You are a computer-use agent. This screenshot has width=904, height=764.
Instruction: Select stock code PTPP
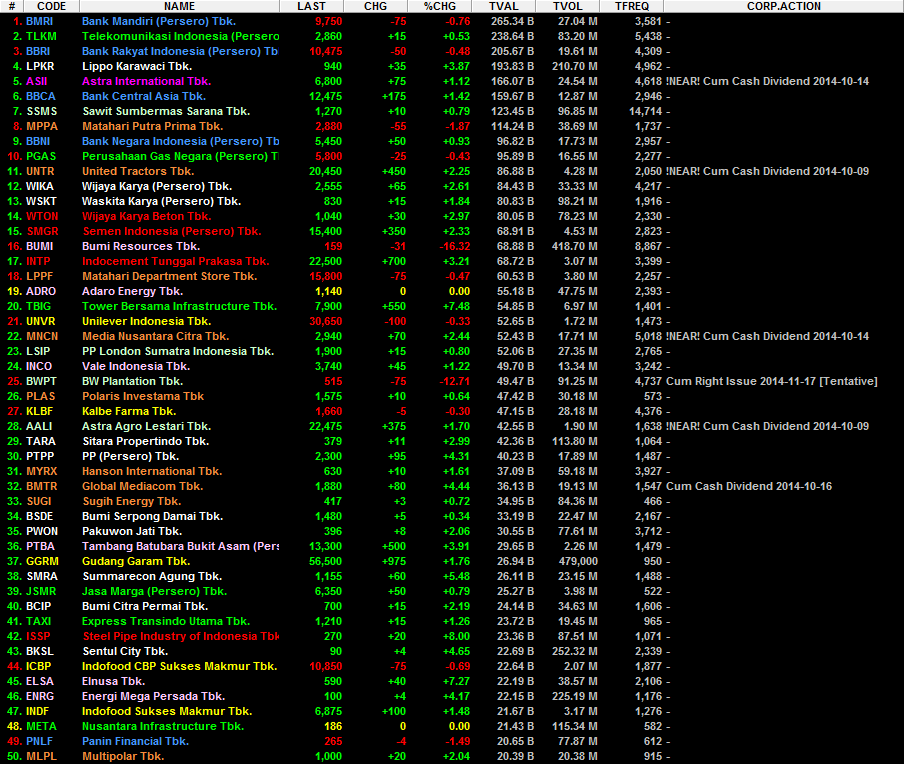point(40,456)
